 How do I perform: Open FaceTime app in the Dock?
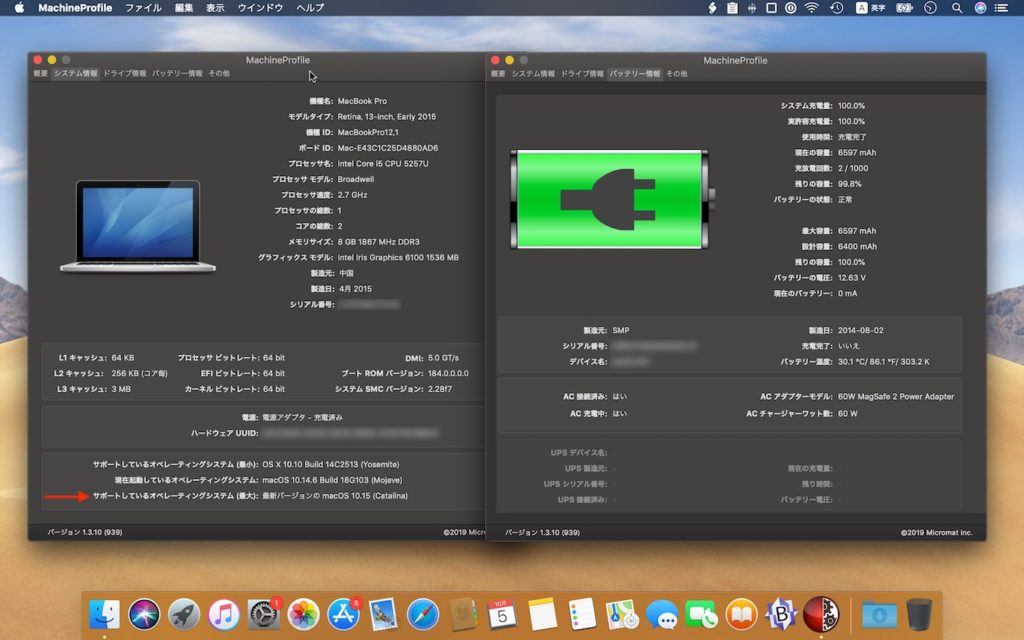point(701,615)
